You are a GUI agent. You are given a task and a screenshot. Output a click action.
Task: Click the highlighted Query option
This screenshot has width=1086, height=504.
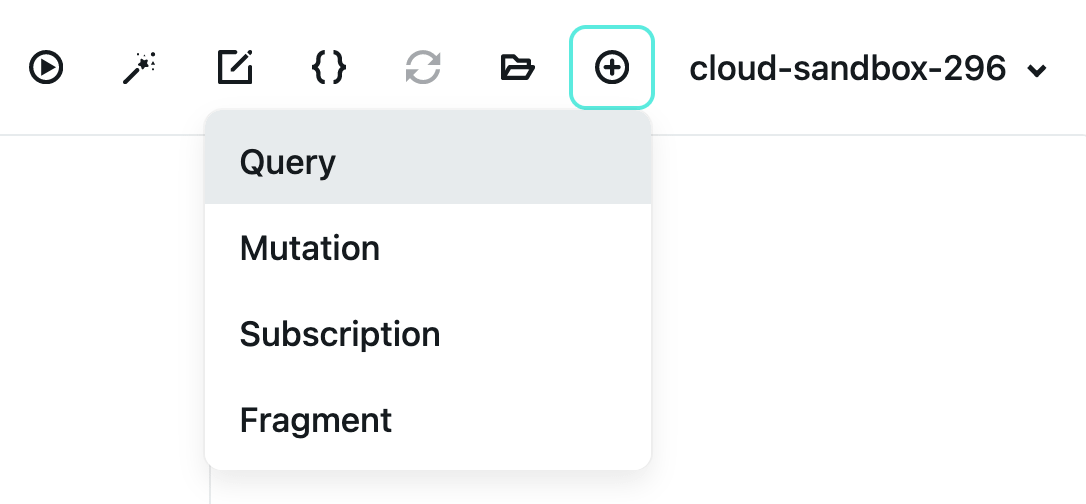[288, 162]
